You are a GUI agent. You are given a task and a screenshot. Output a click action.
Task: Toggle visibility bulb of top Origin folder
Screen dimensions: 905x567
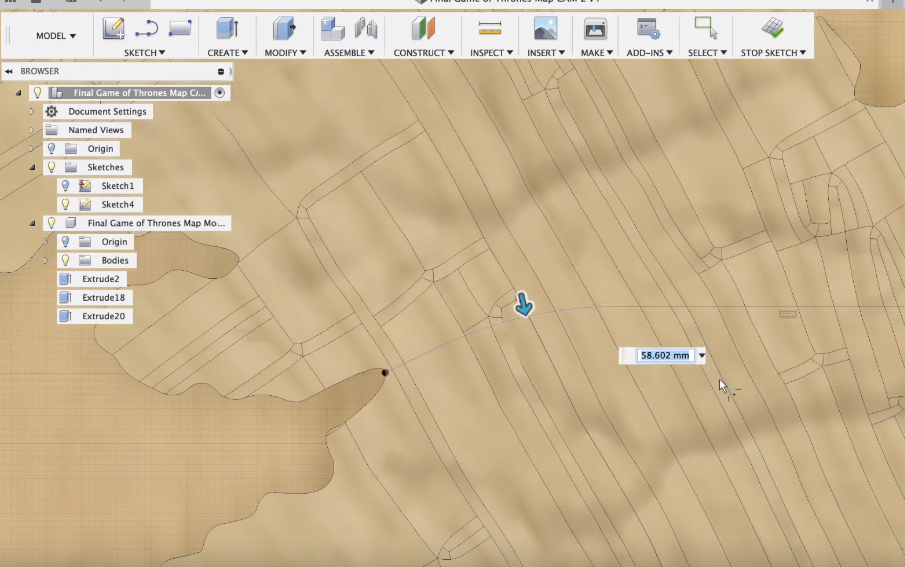pos(51,148)
